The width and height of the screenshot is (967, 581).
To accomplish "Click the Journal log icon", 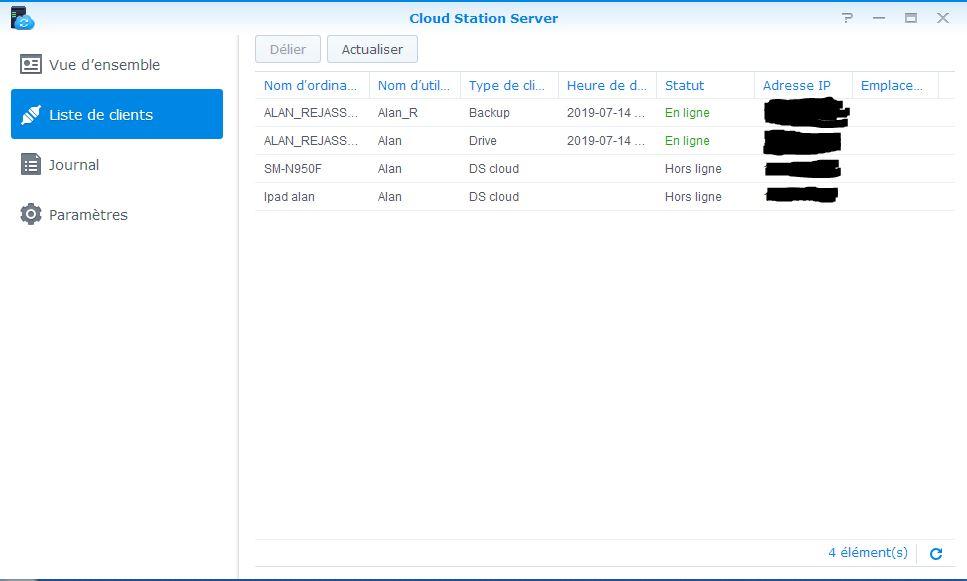I will 31,164.
